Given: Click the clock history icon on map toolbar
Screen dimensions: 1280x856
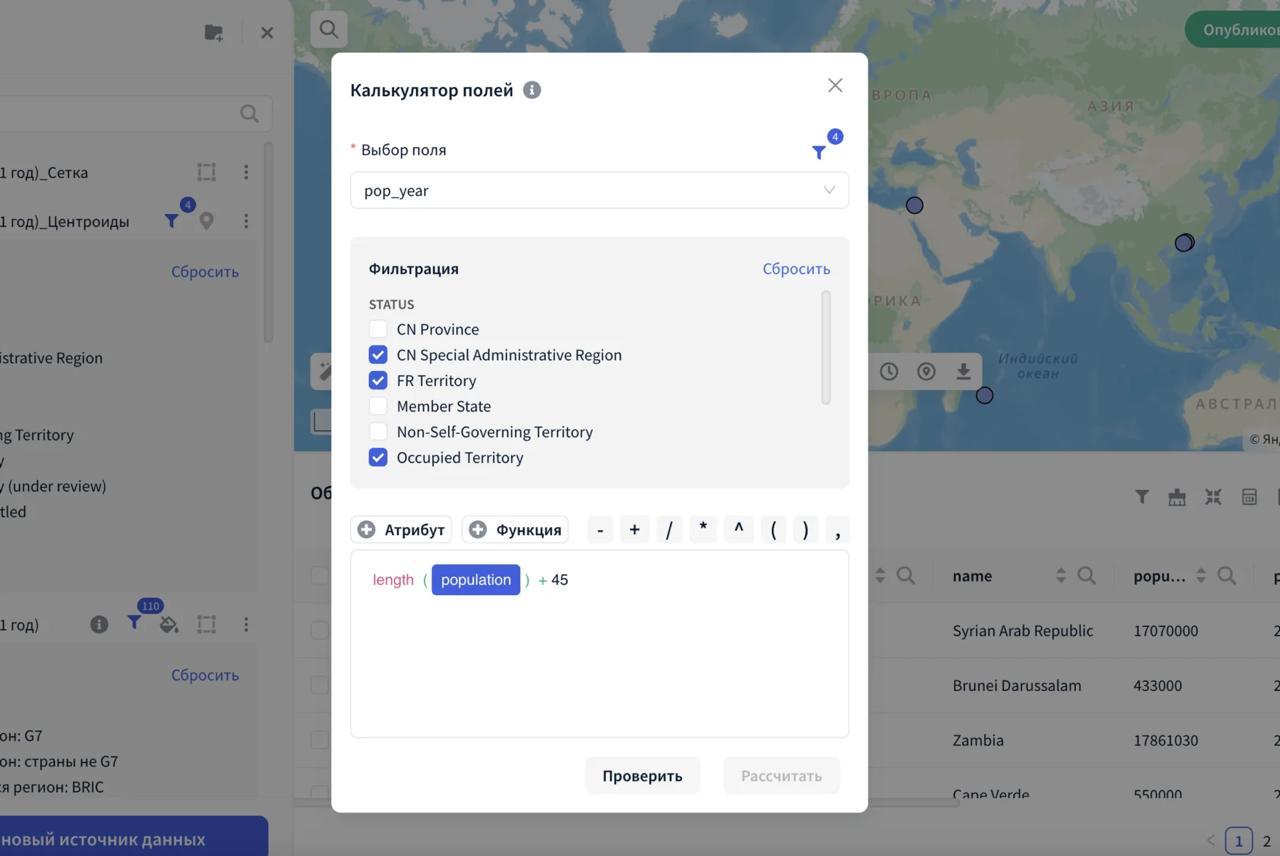Looking at the screenshot, I should tap(889, 372).
